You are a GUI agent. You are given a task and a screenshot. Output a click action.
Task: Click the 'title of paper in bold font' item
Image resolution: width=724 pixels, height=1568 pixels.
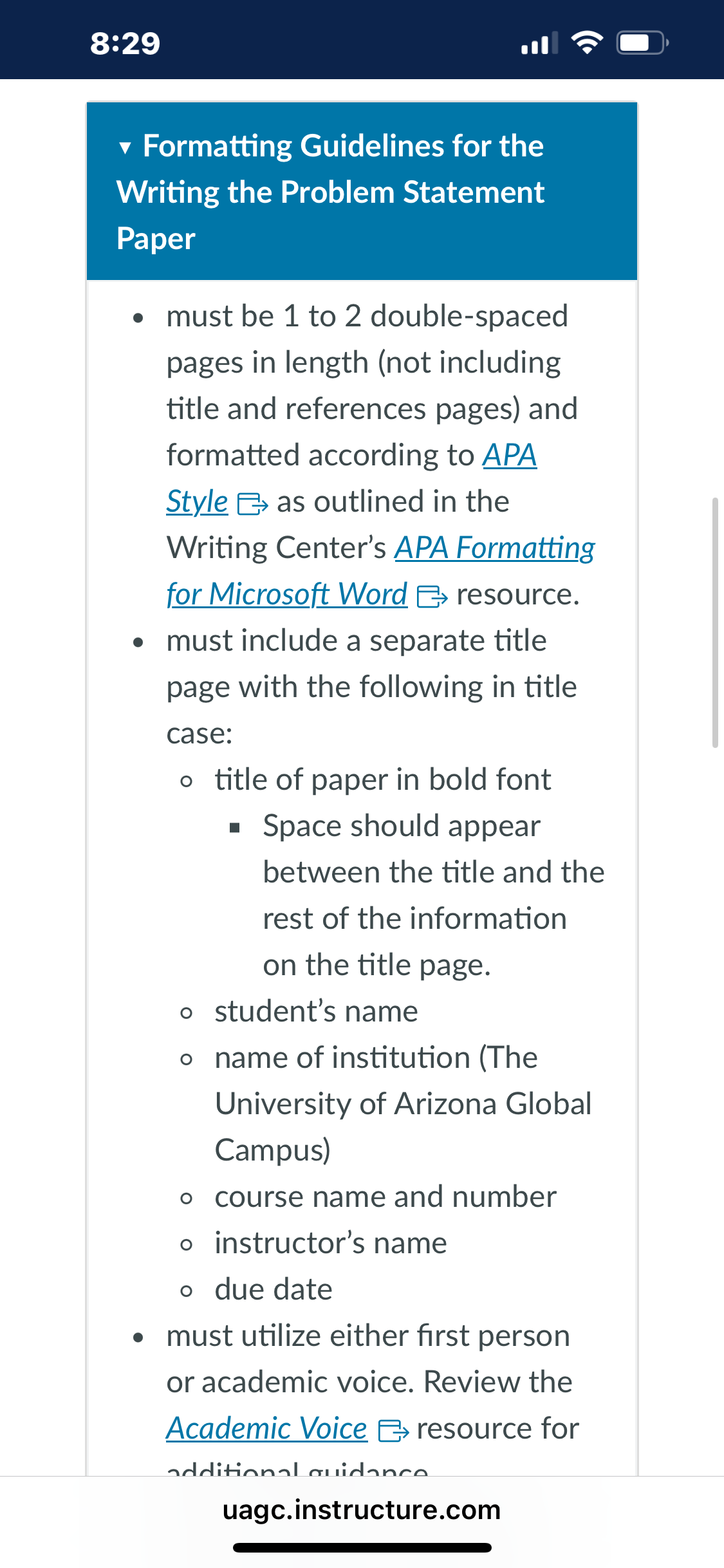383,779
